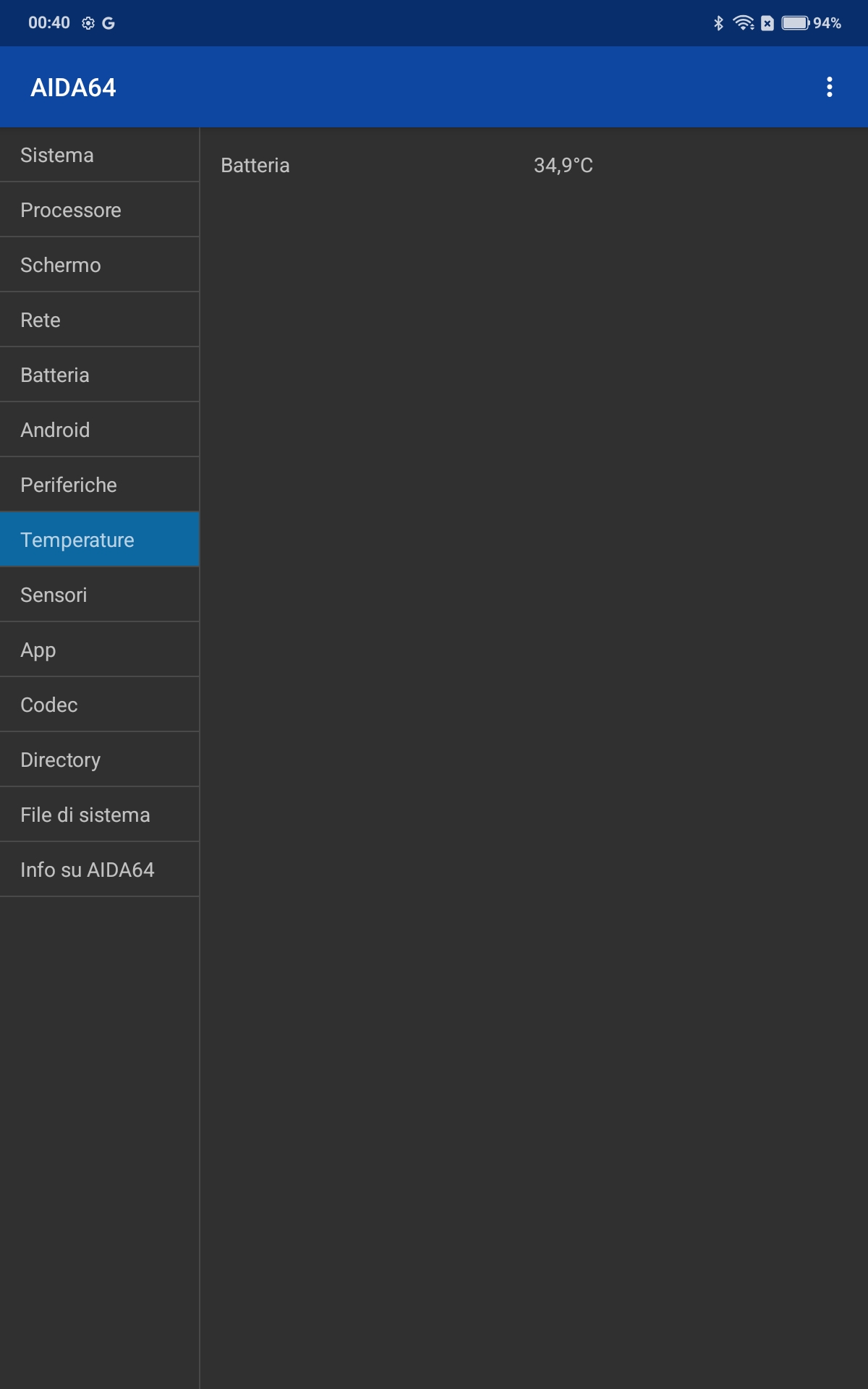Tap the 94% battery percentage
Image resolution: width=868 pixels, height=1389 pixels.
pyautogui.click(x=827, y=23)
